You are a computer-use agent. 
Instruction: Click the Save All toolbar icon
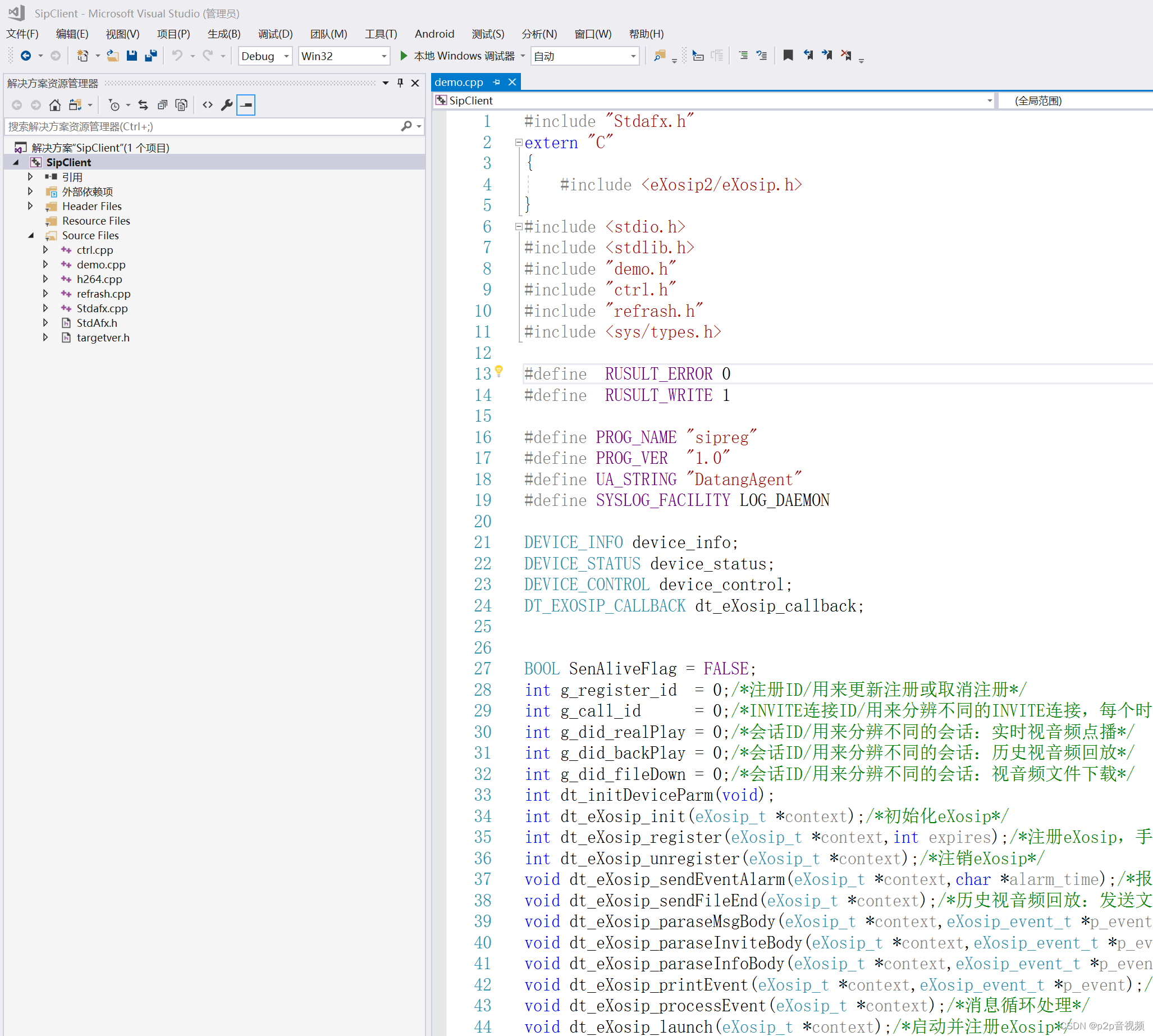[x=151, y=56]
